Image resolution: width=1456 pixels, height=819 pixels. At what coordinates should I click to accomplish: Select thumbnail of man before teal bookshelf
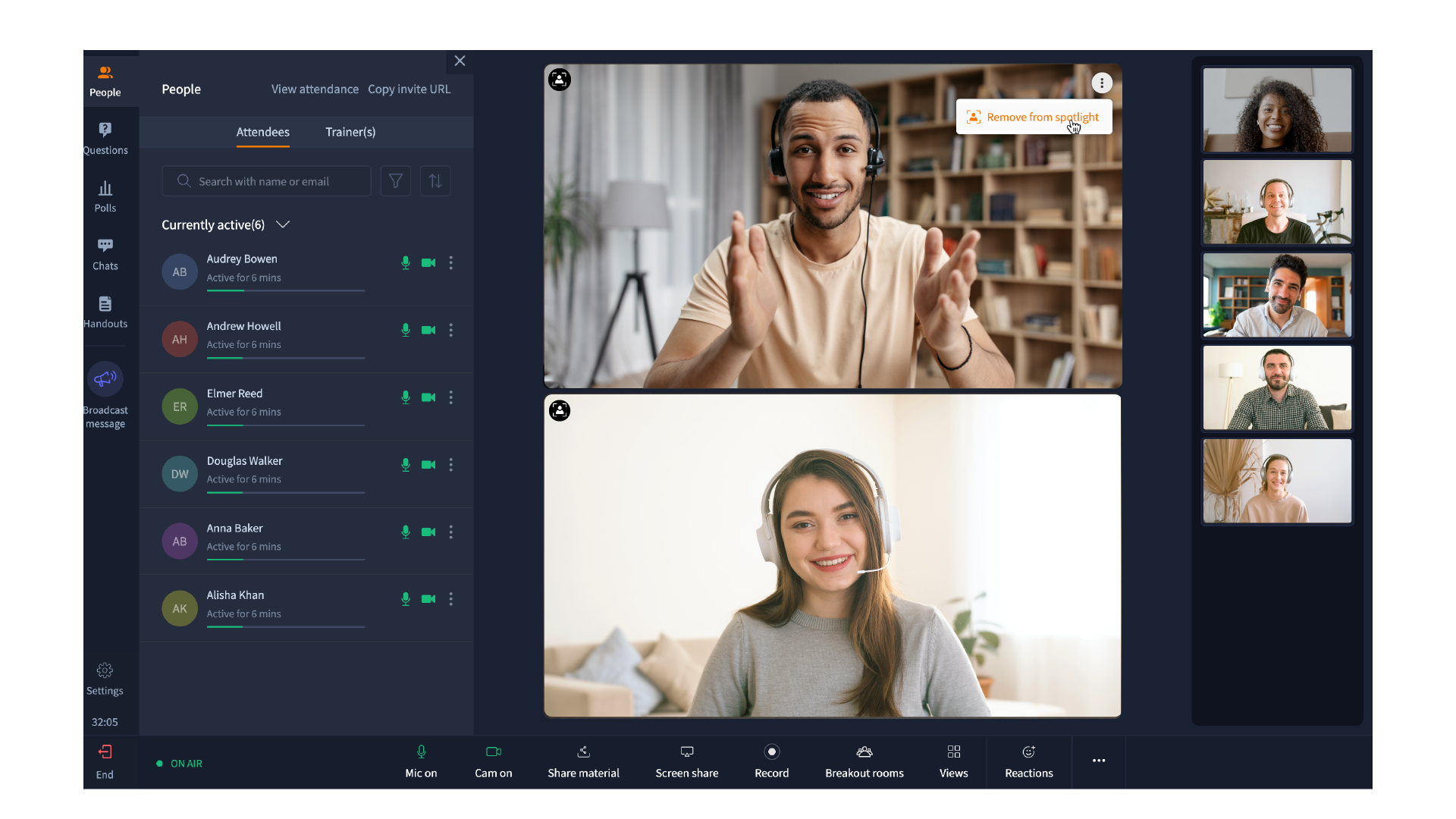(x=1277, y=295)
